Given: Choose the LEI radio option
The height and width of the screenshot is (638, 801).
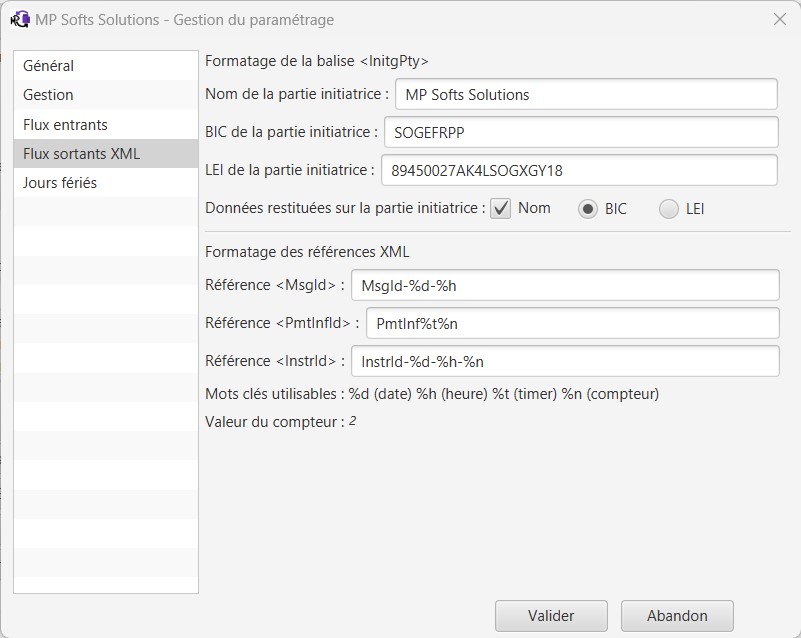Looking at the screenshot, I should point(669,209).
